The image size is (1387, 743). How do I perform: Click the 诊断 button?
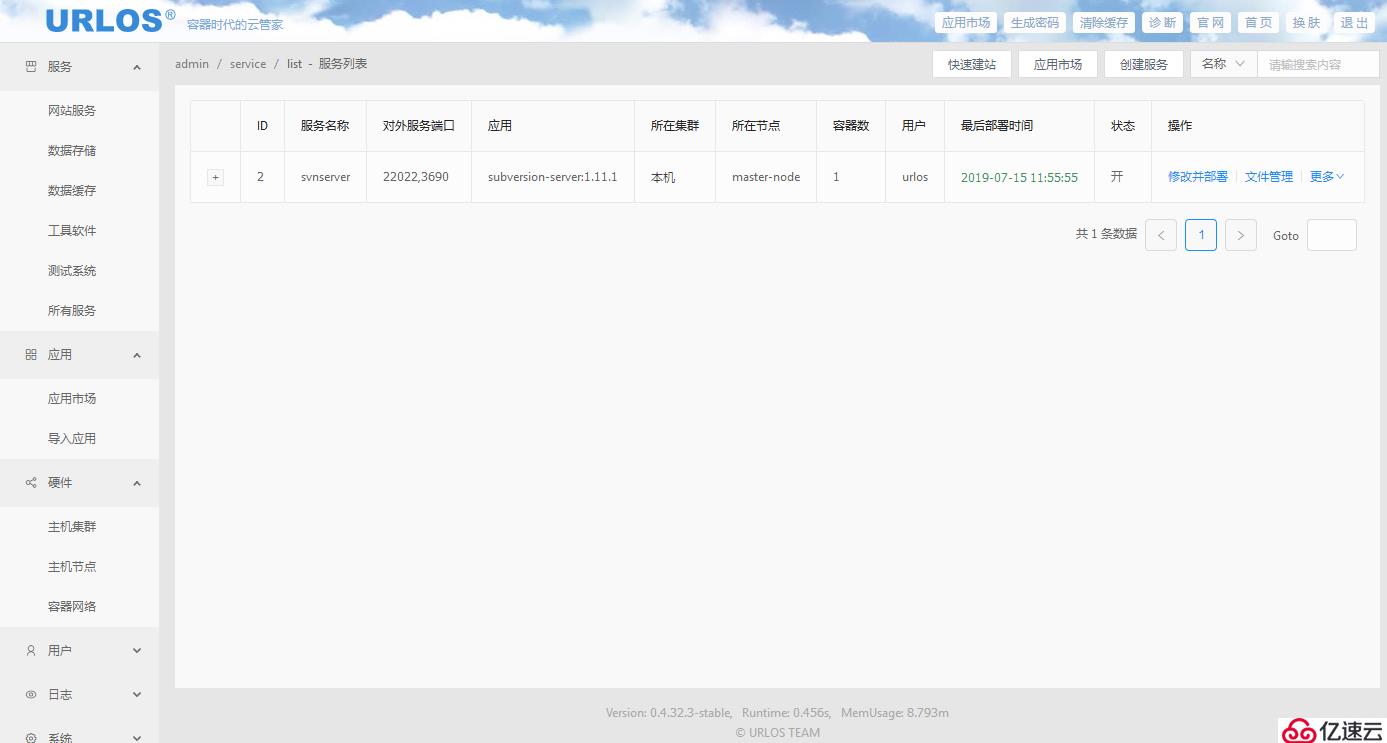click(x=1162, y=23)
